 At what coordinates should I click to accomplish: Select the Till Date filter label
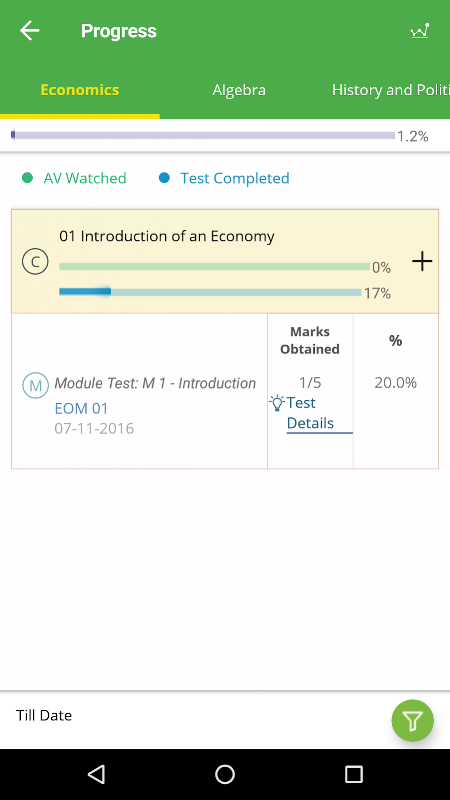pos(44,715)
